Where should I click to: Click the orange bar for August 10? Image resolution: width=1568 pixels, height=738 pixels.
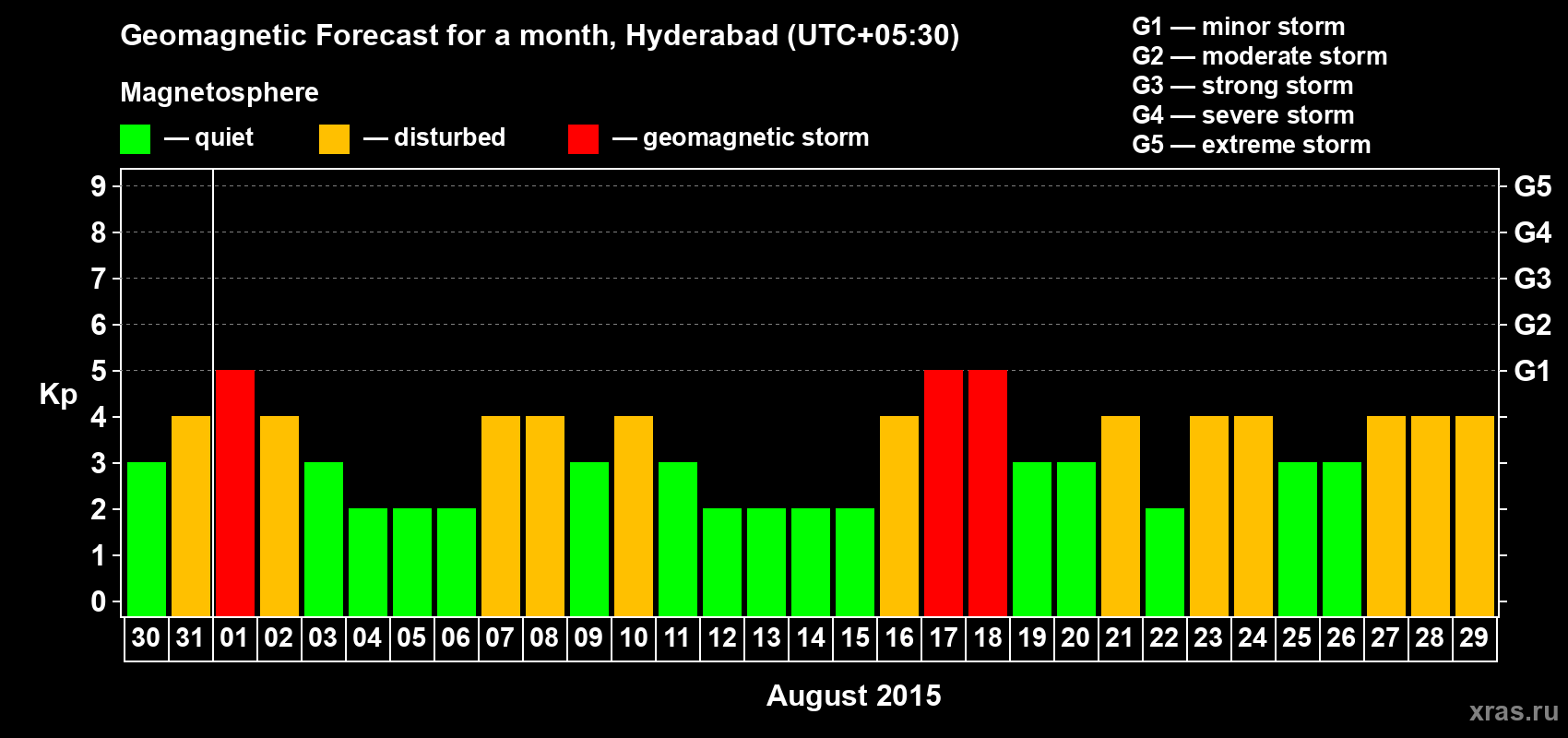point(634,516)
